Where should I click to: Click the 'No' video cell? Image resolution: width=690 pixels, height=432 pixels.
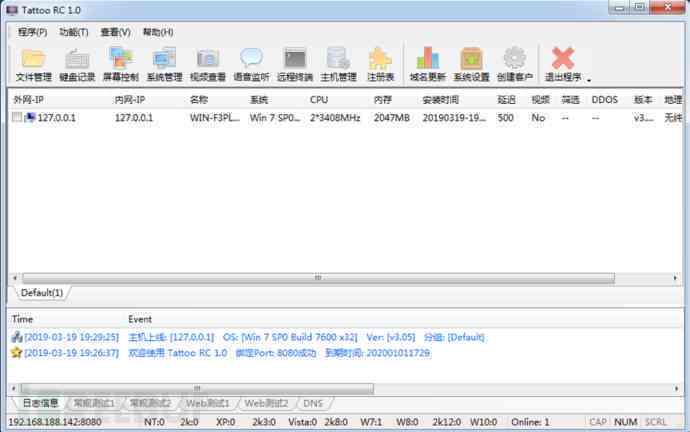click(x=538, y=117)
